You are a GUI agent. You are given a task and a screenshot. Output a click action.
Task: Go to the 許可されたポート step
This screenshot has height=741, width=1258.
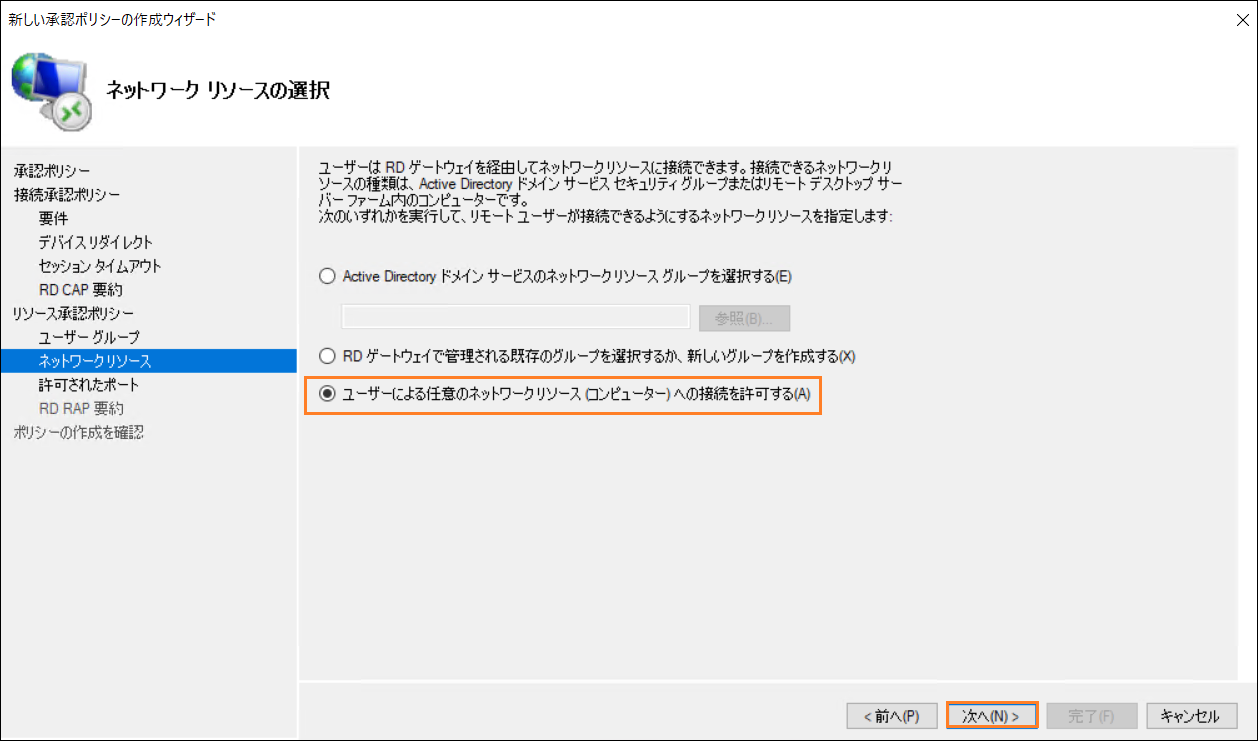pyautogui.click(x=89, y=385)
